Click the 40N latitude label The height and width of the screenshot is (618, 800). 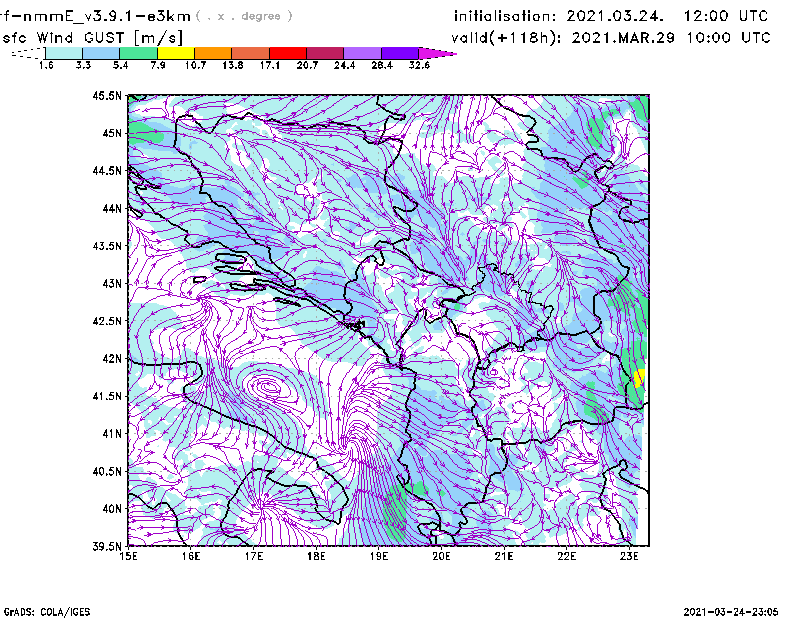[112, 509]
